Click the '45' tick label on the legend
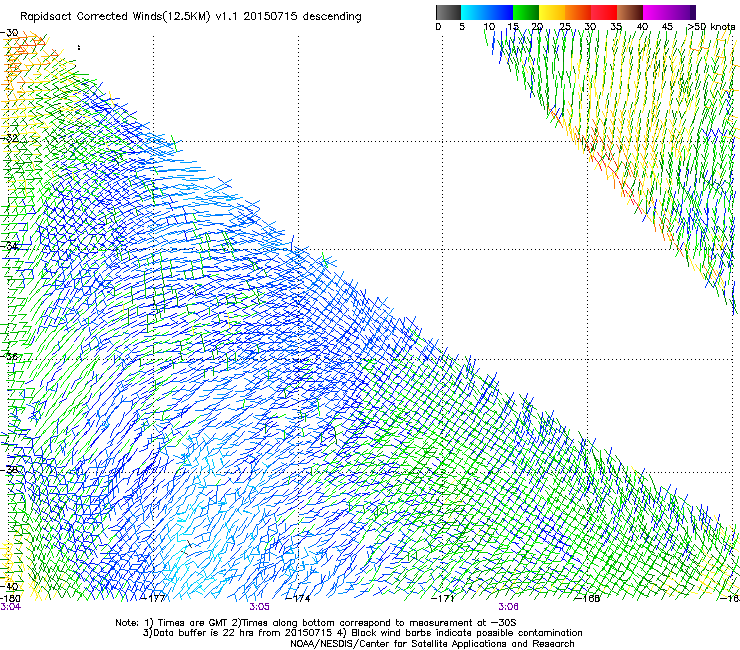Viewport: 740px width, 650px height. (x=667, y=27)
